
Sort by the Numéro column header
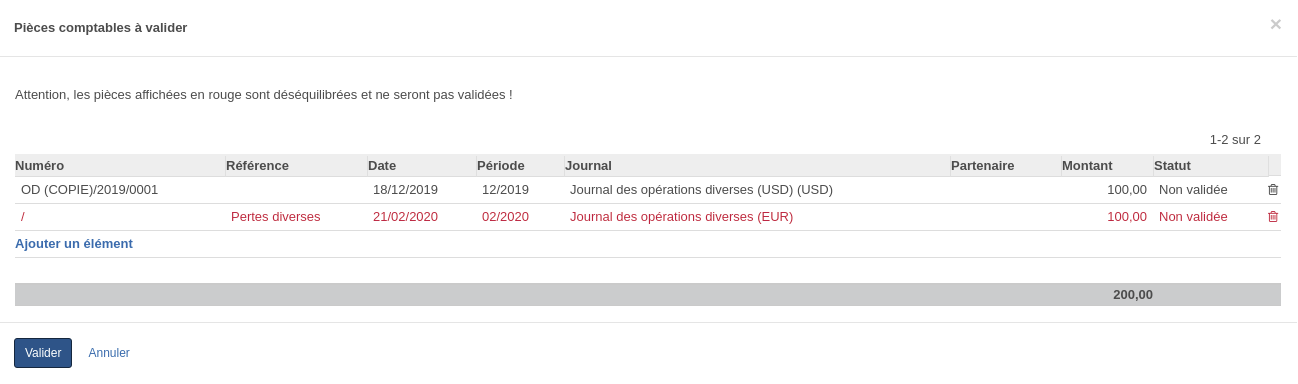click(x=120, y=166)
